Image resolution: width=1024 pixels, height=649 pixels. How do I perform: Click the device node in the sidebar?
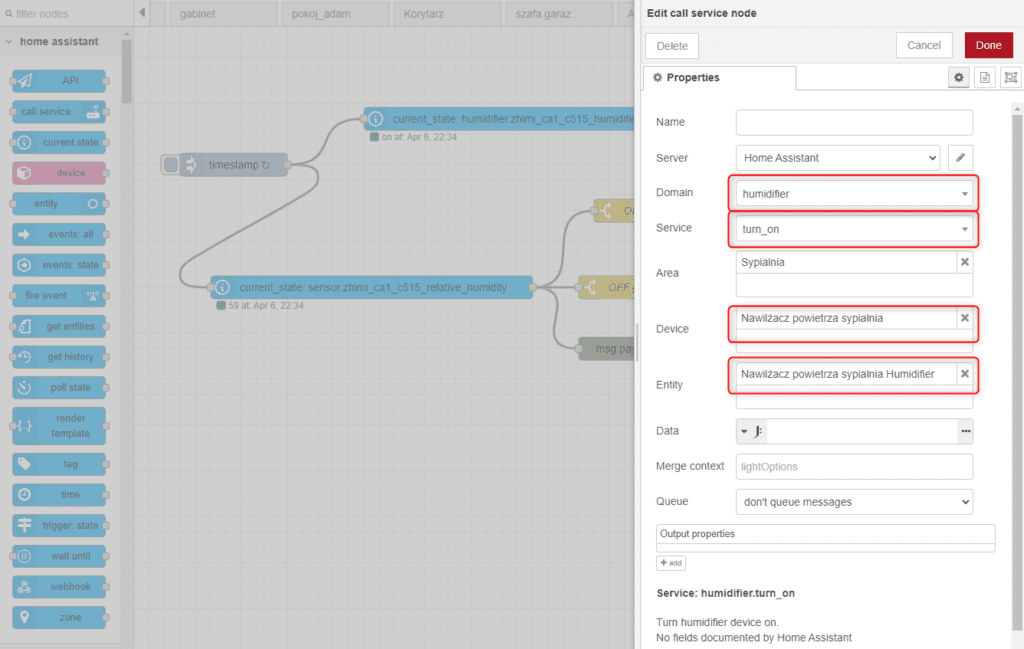pos(57,172)
